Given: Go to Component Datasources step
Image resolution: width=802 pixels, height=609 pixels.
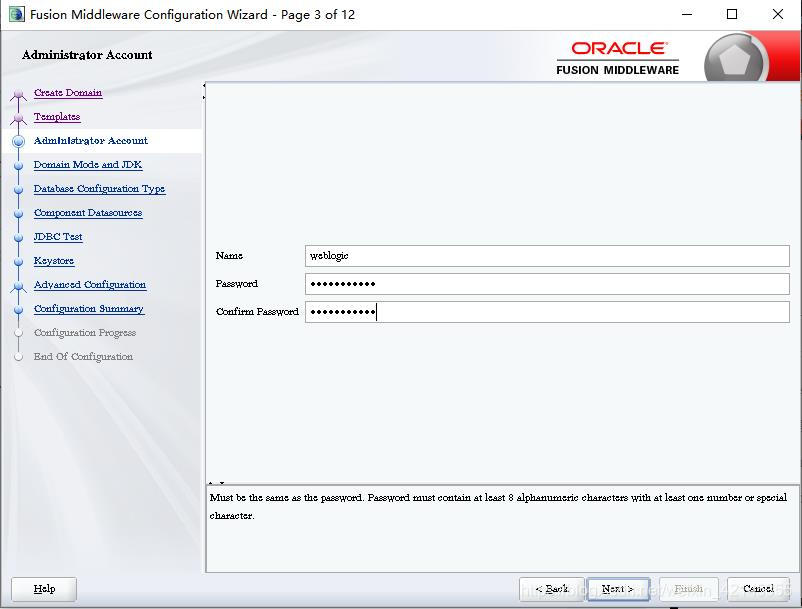Looking at the screenshot, I should pyautogui.click(x=88, y=213).
